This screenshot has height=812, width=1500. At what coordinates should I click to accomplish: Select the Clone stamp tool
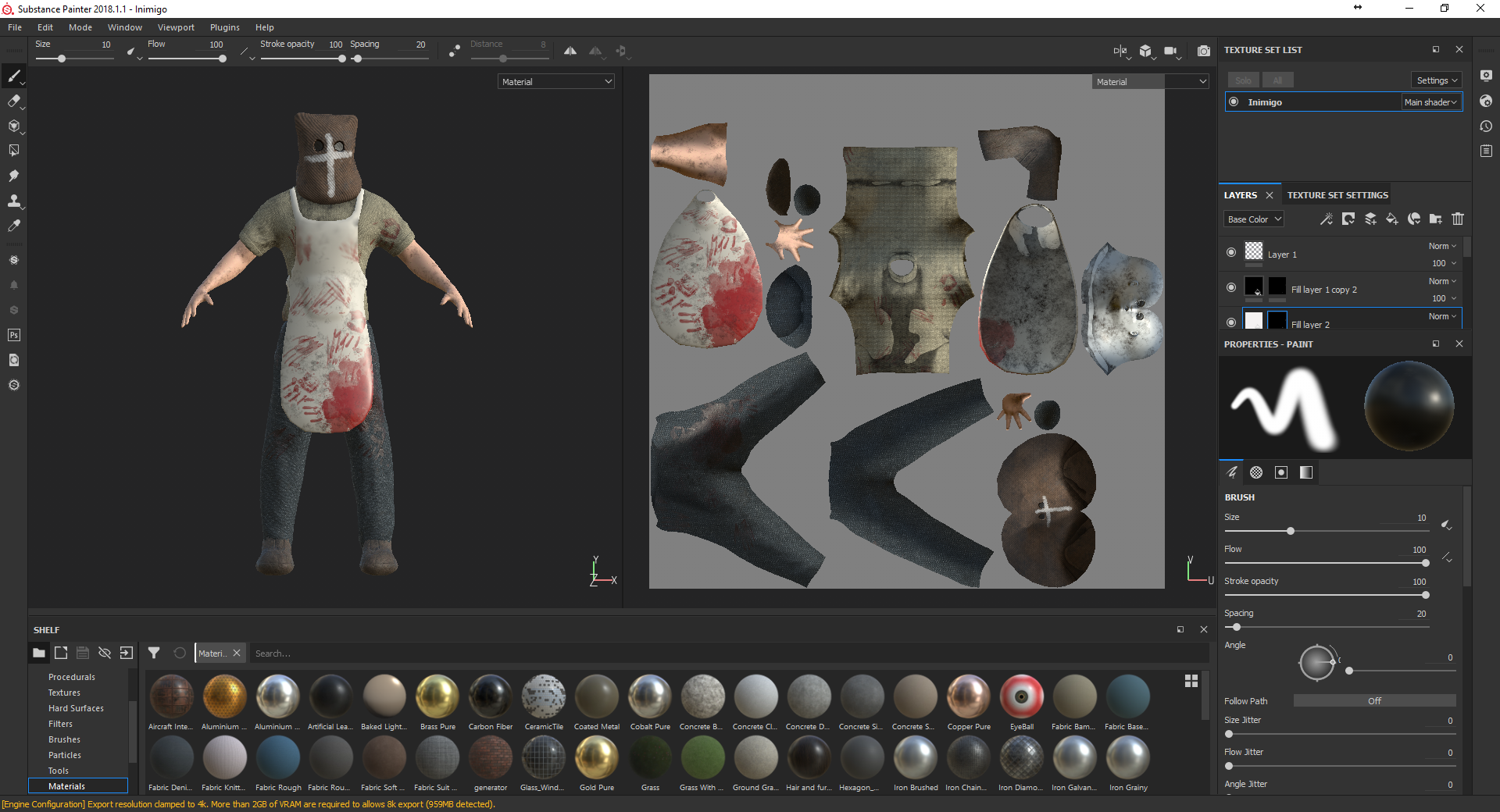point(14,201)
